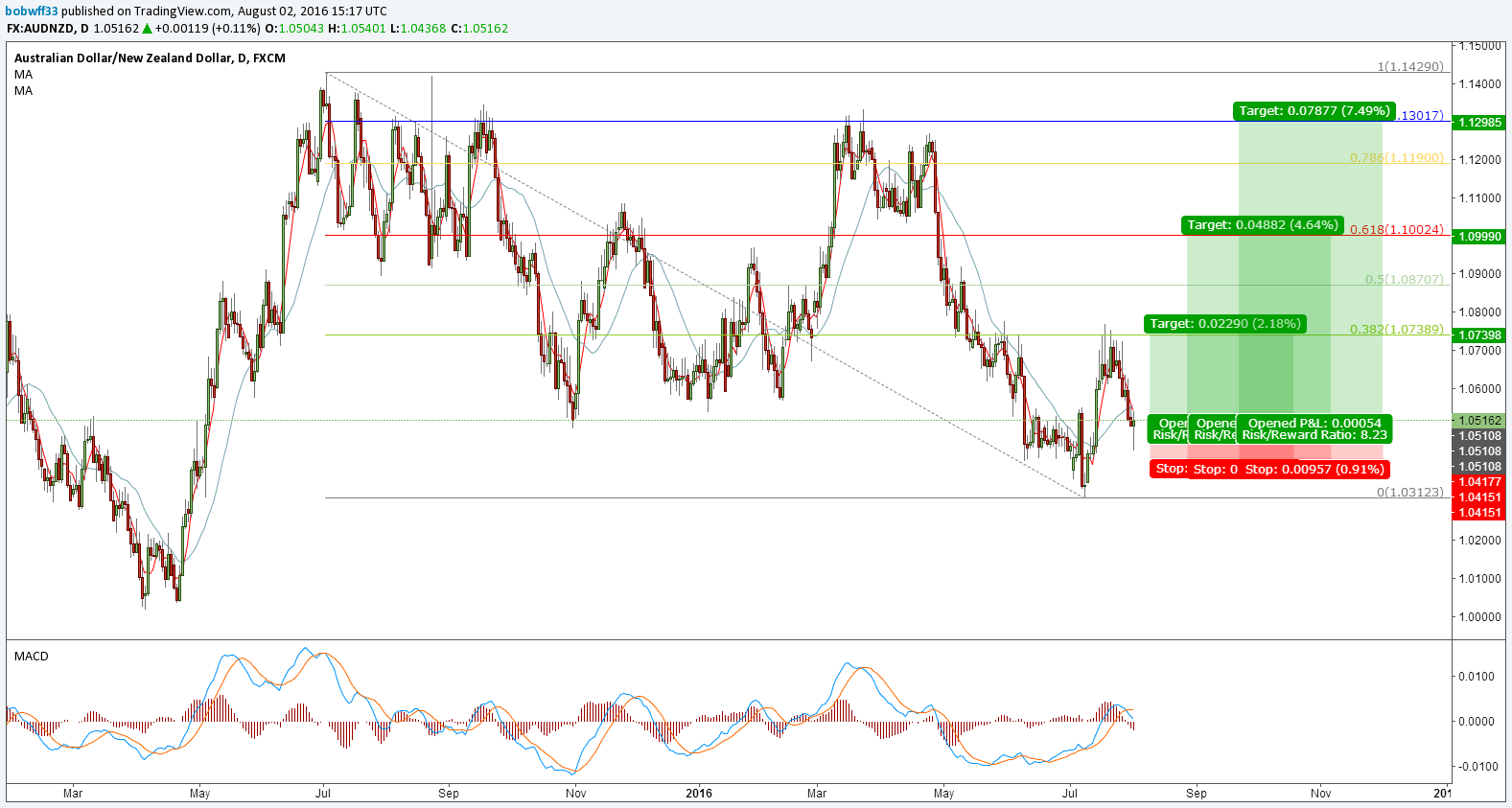Select the Stop: 0.00957 (0.91%) label

1314,470
